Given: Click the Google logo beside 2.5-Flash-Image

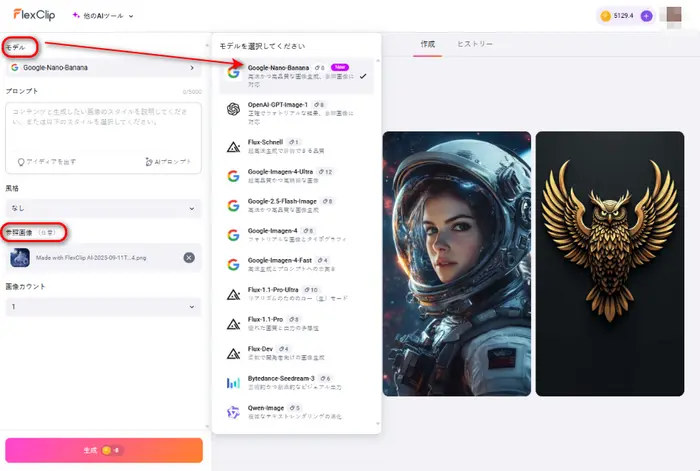Looking at the screenshot, I should [x=233, y=205].
